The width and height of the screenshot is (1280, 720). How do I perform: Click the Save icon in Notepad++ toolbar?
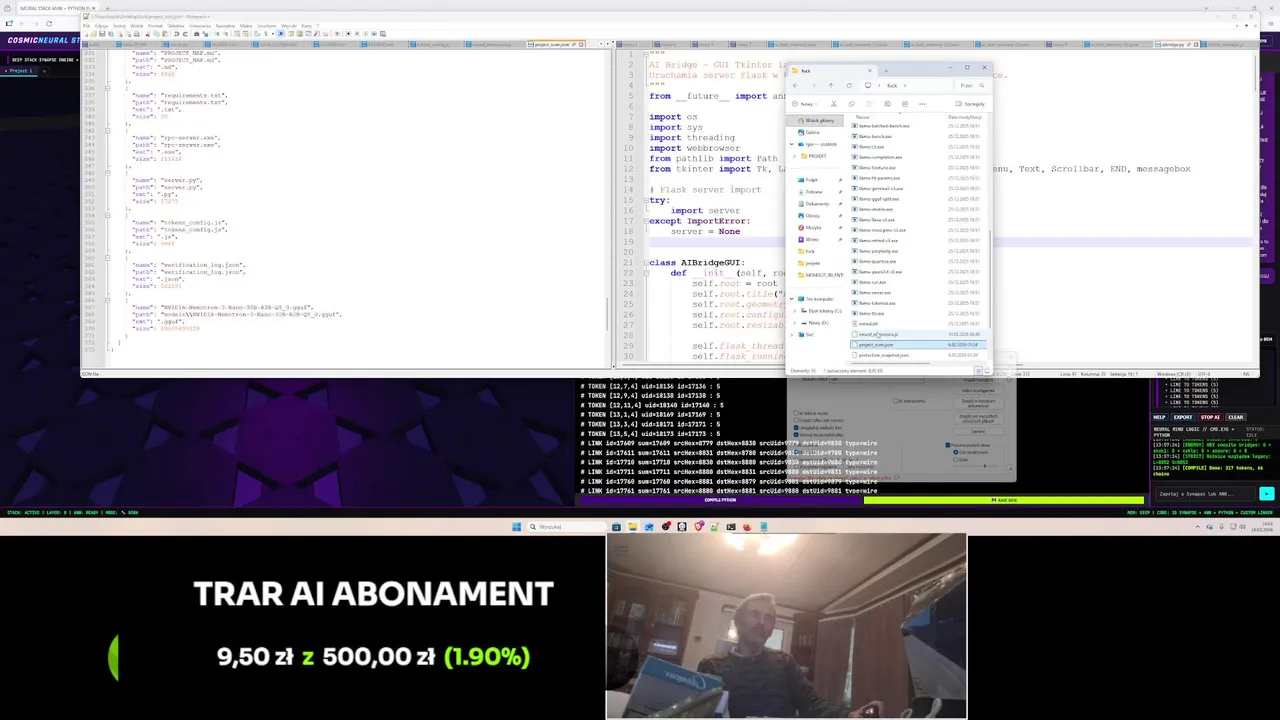click(x=102, y=34)
